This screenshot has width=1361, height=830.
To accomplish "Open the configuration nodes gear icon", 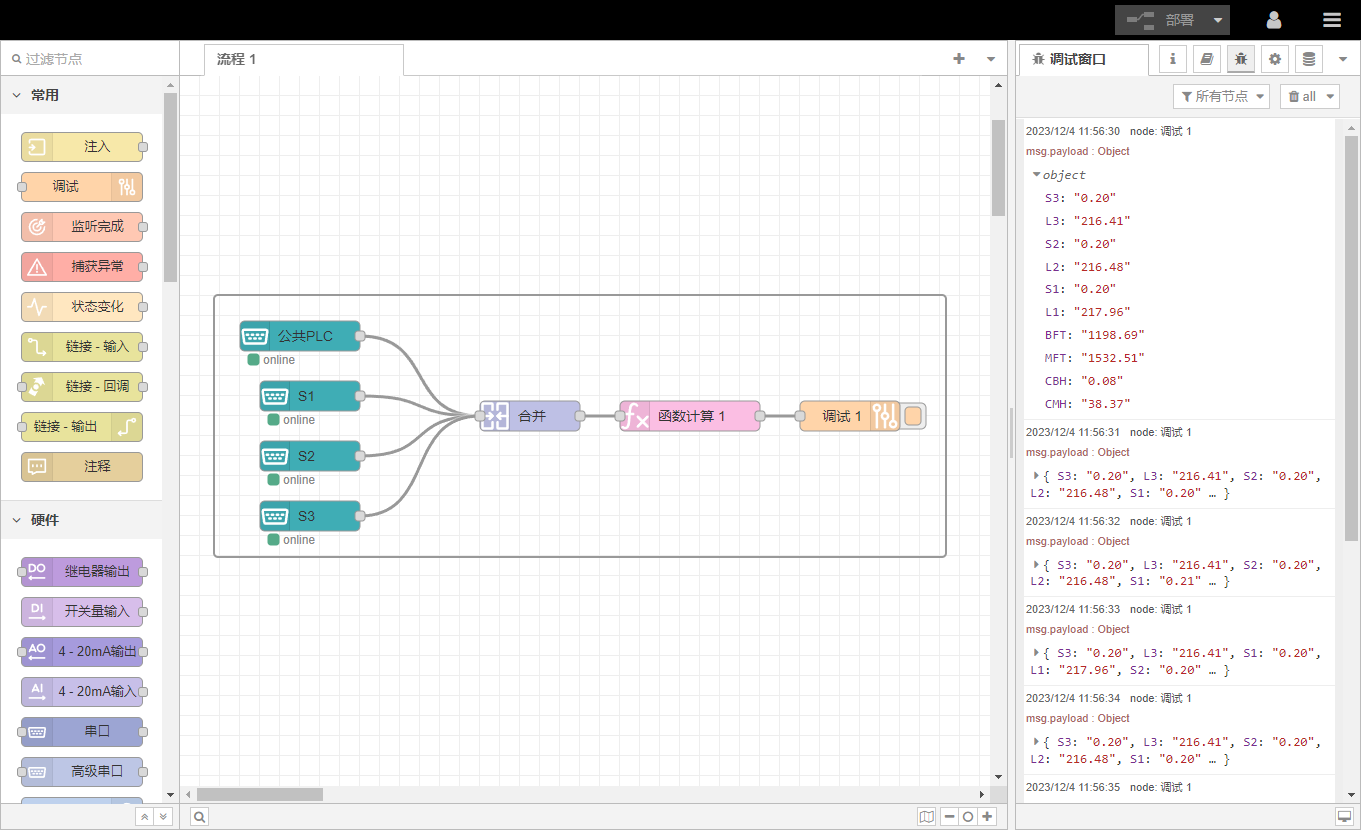I will coord(1274,59).
